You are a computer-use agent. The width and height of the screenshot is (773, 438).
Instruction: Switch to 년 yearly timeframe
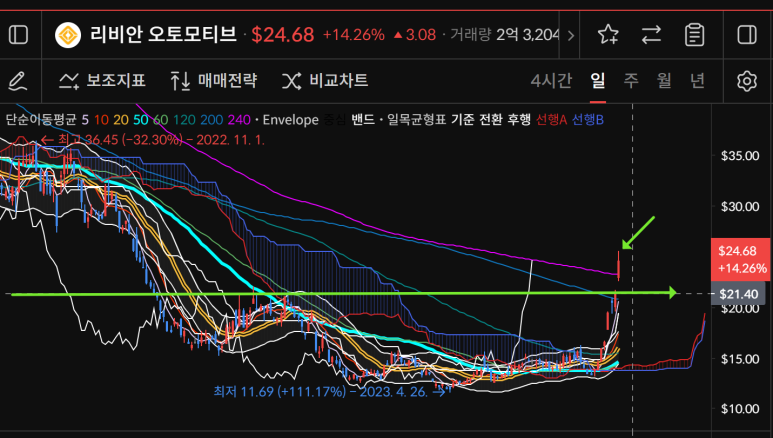click(697, 80)
